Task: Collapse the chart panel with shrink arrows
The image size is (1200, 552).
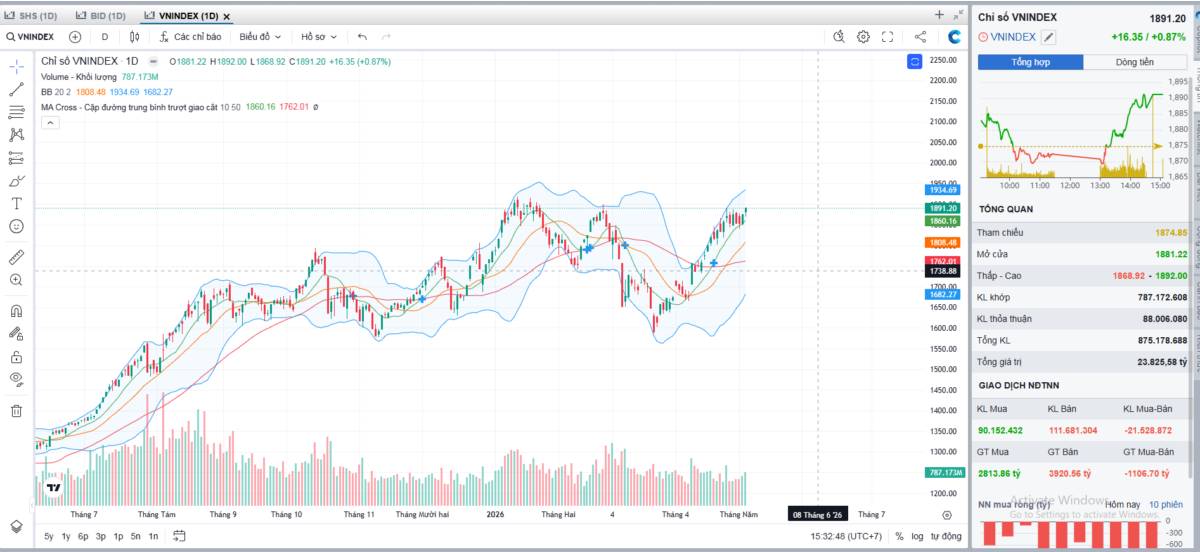Action: [958, 15]
